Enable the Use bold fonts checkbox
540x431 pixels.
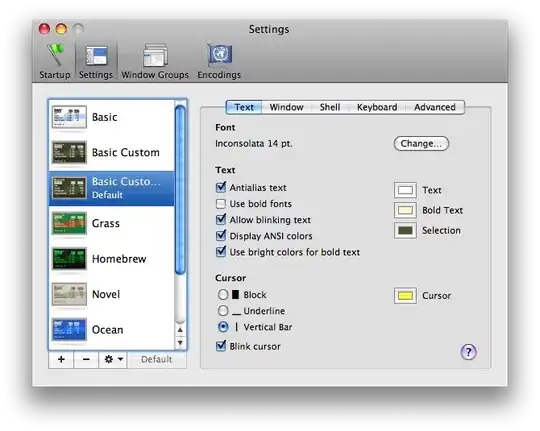[x=221, y=204]
